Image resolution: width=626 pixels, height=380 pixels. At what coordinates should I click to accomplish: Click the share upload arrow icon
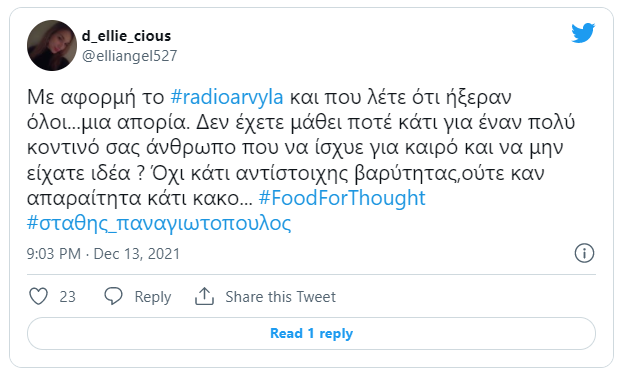(204, 296)
